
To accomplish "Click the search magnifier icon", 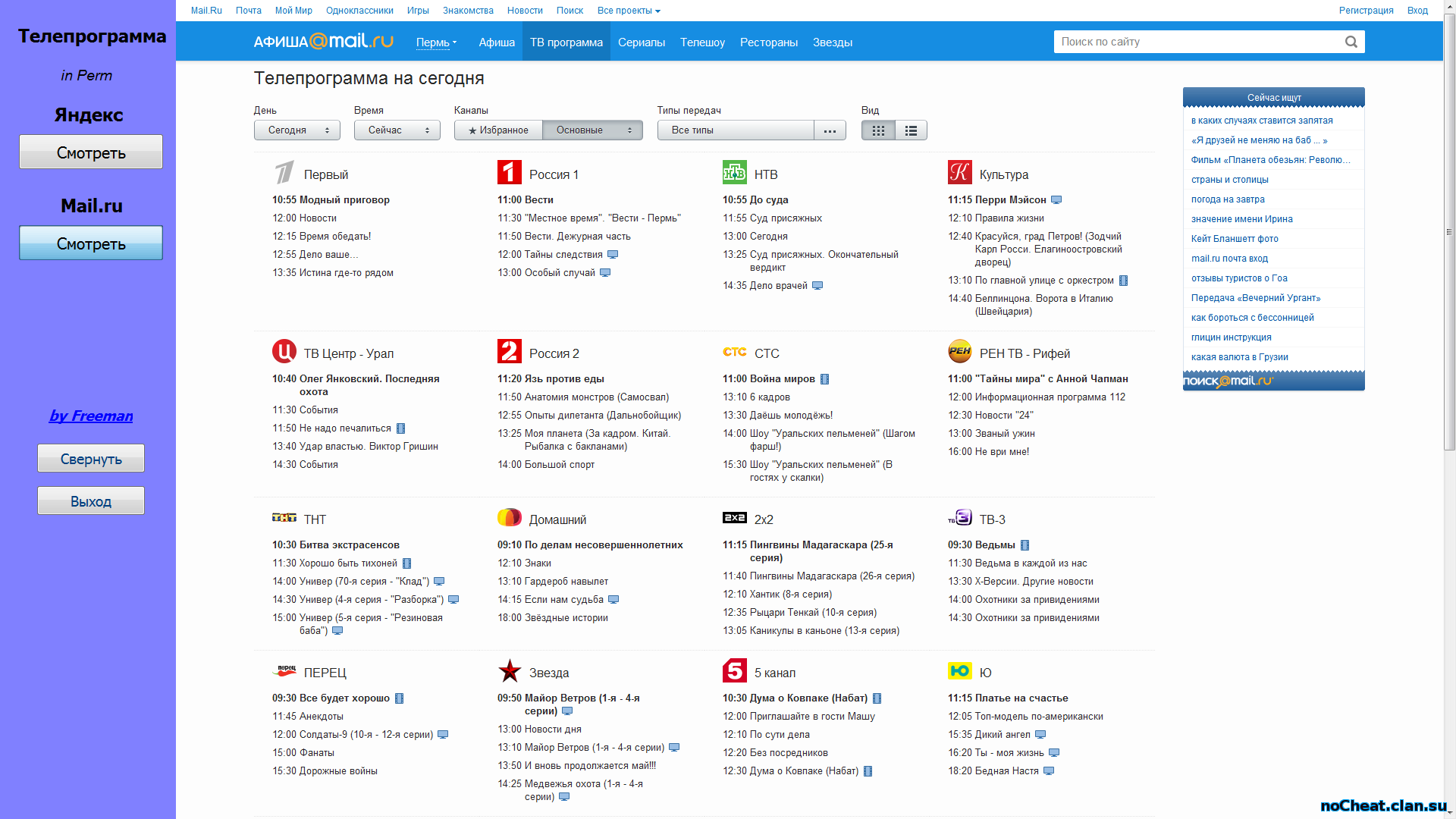I will (1351, 42).
